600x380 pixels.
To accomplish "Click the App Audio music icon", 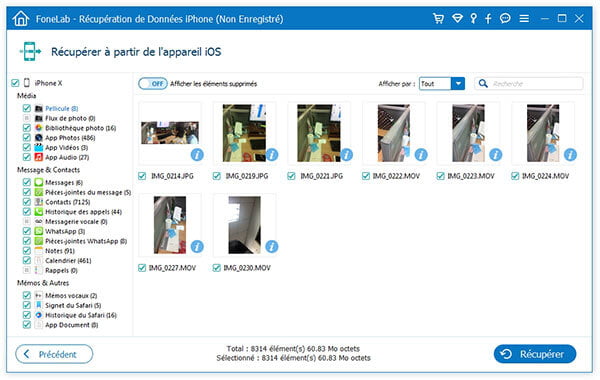I will coord(39,157).
